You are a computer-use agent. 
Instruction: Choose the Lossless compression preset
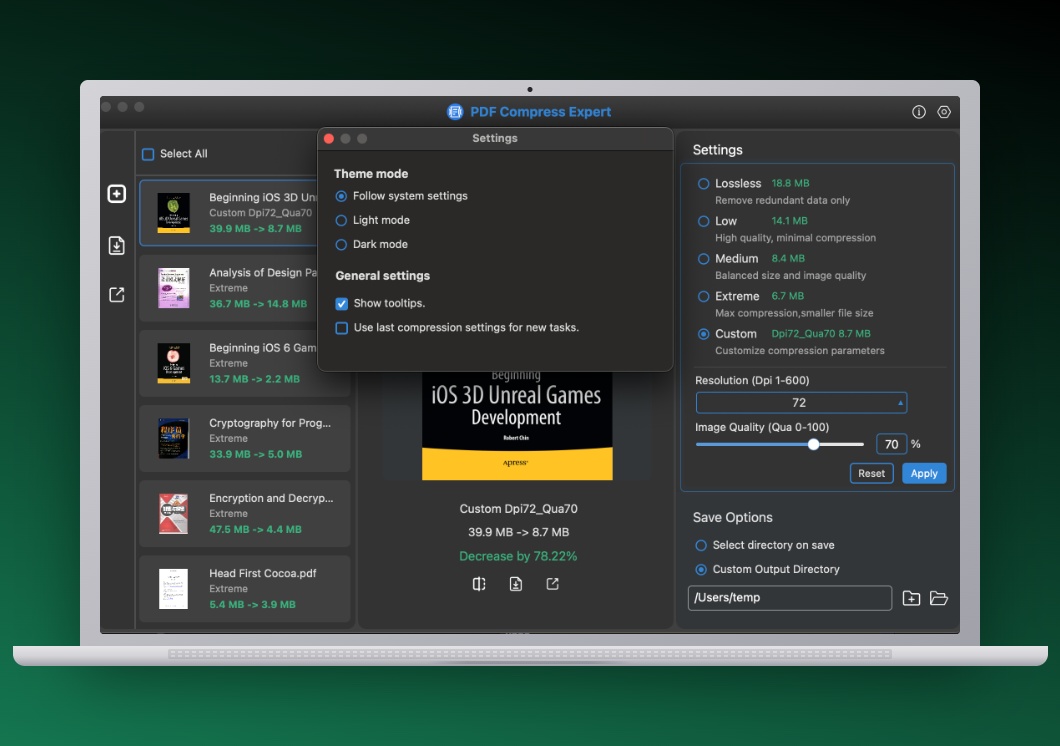[x=704, y=184]
